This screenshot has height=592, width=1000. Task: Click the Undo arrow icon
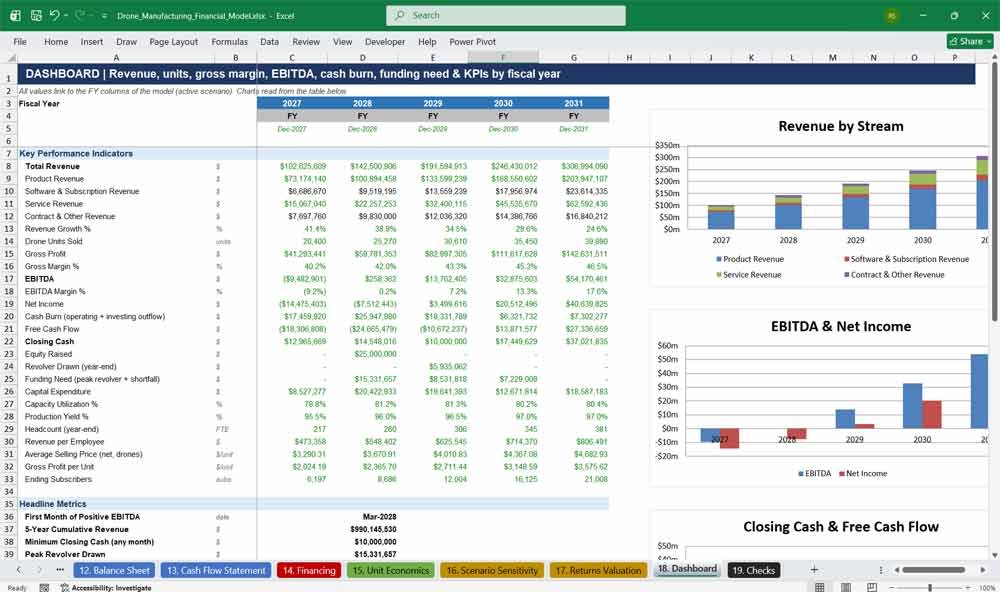[x=55, y=15]
